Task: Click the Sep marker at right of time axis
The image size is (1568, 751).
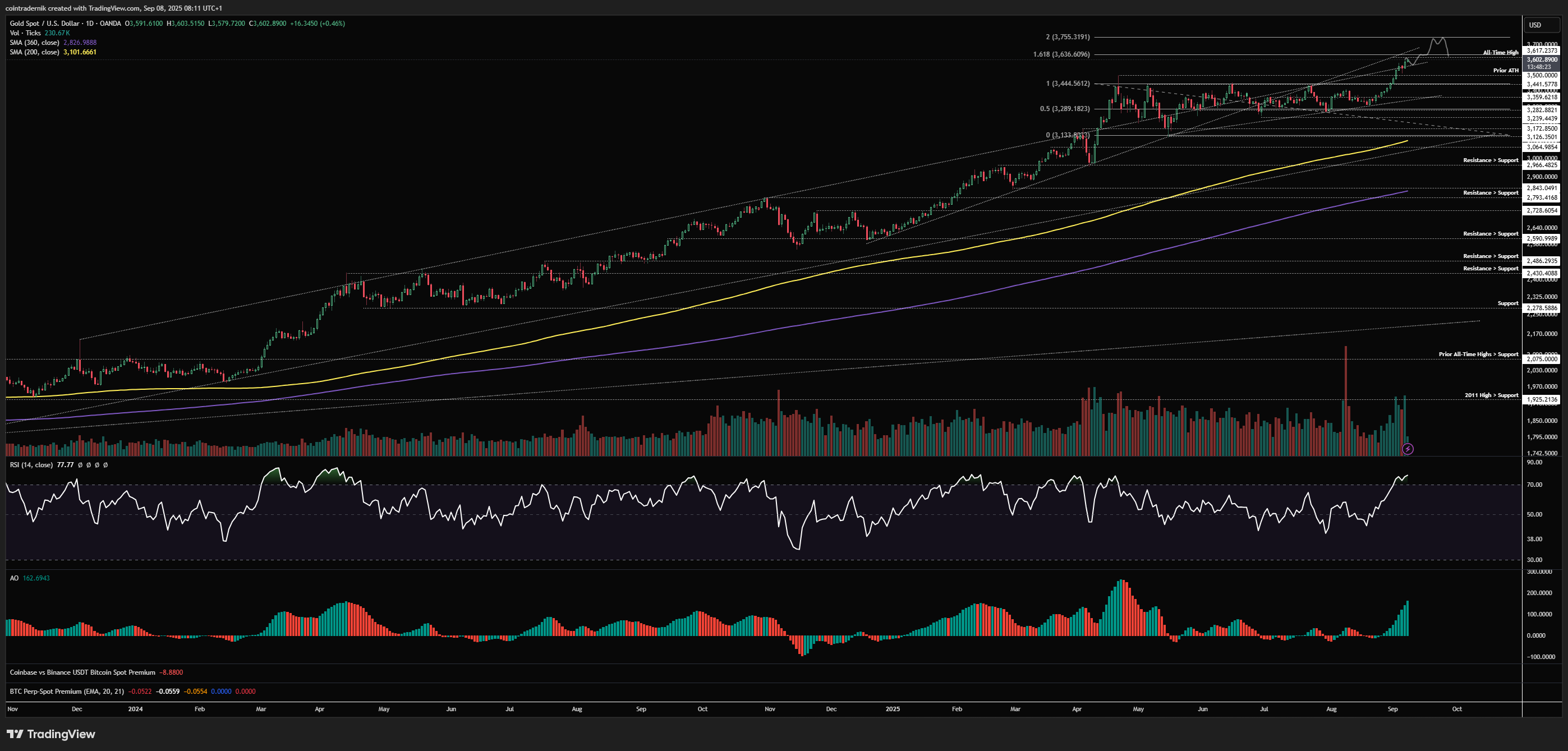Action: click(1393, 709)
